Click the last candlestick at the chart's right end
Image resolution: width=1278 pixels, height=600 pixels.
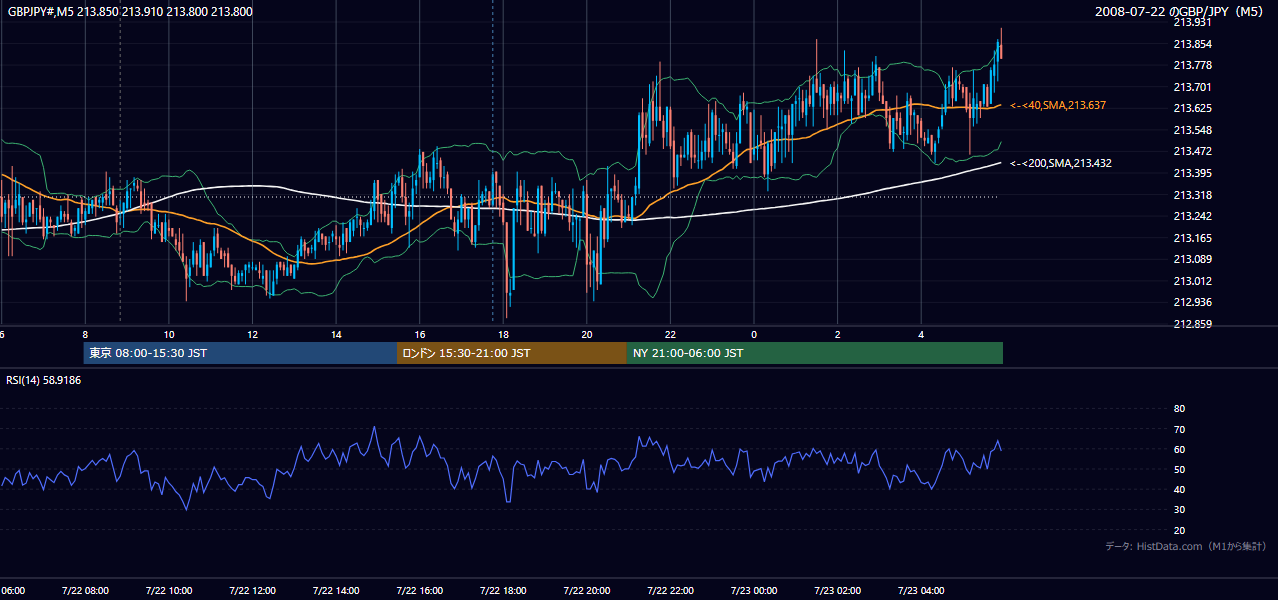[1001, 45]
